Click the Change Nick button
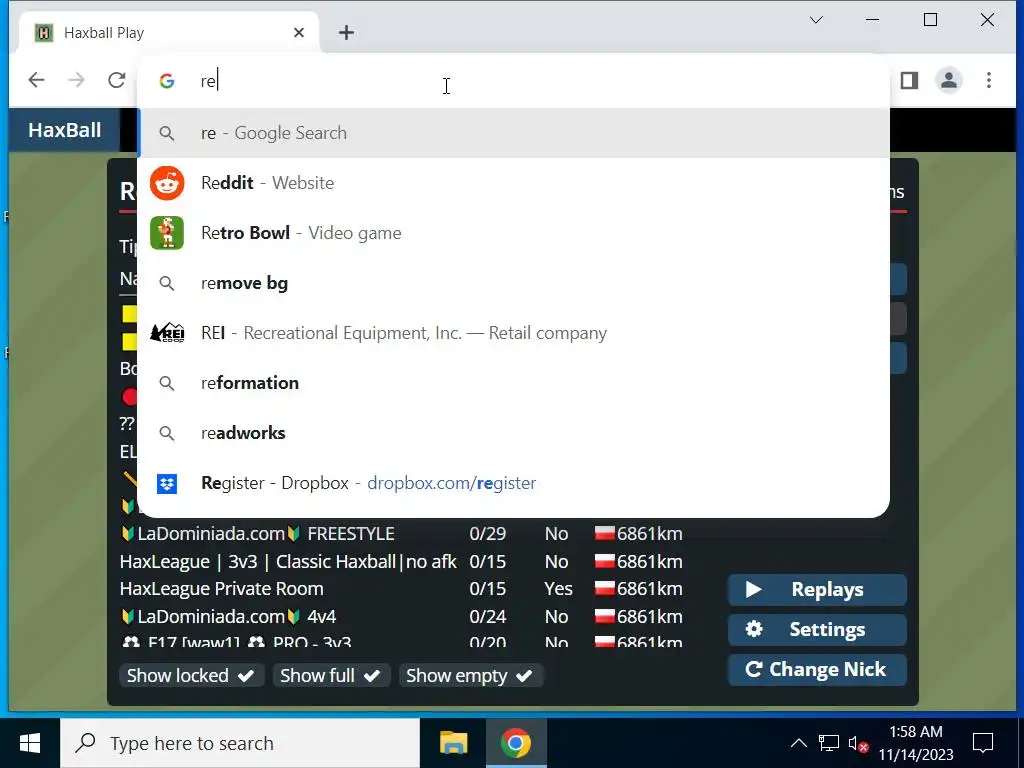This screenshot has width=1024, height=768. click(817, 669)
